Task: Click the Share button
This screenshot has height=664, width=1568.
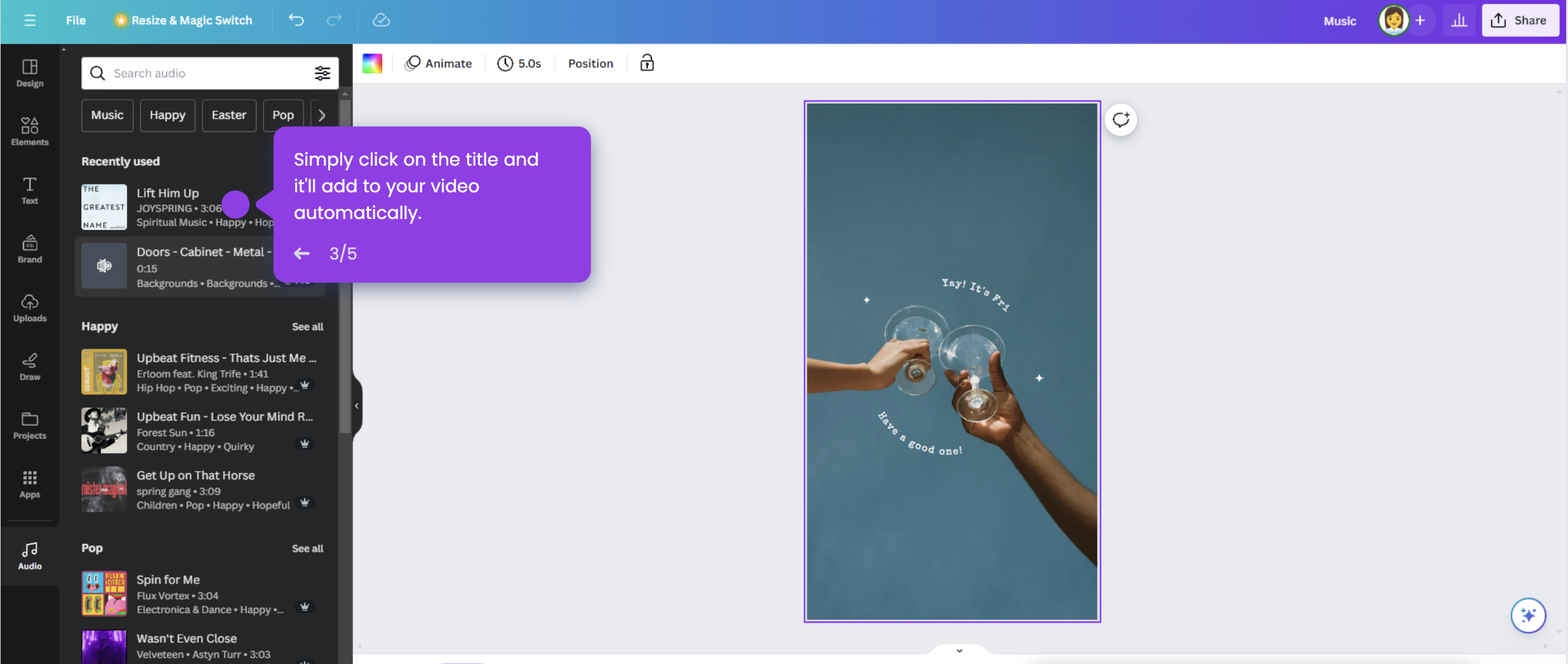Action: (1521, 20)
